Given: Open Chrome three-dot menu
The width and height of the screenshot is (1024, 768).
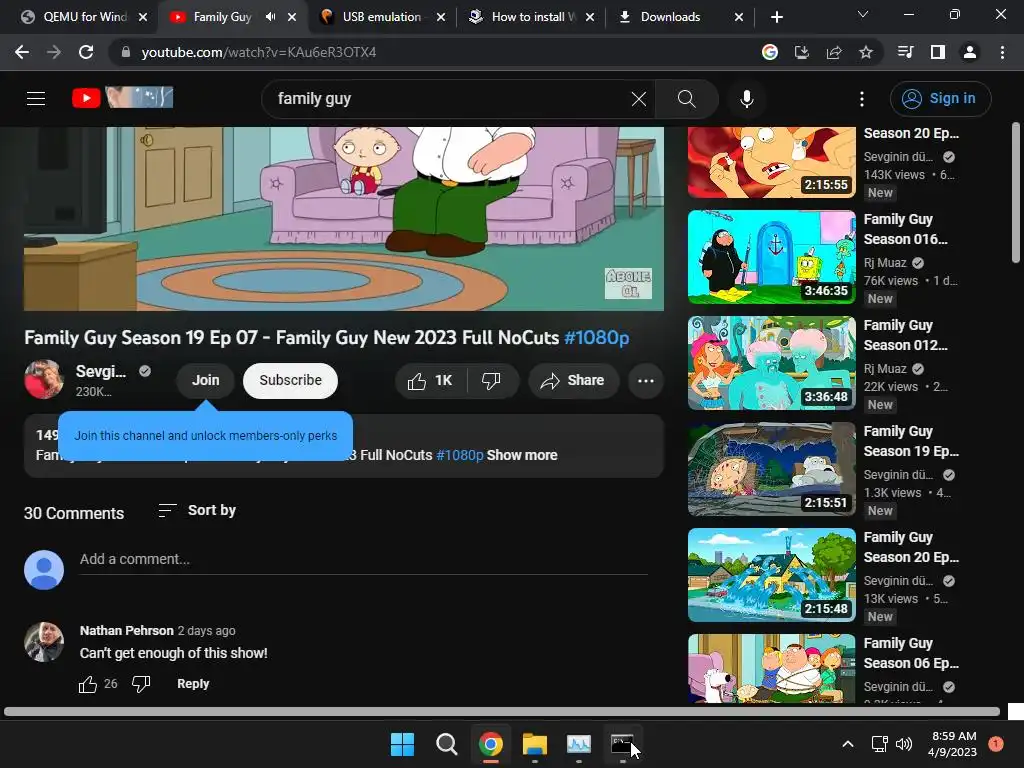Looking at the screenshot, I should pos(1002,52).
